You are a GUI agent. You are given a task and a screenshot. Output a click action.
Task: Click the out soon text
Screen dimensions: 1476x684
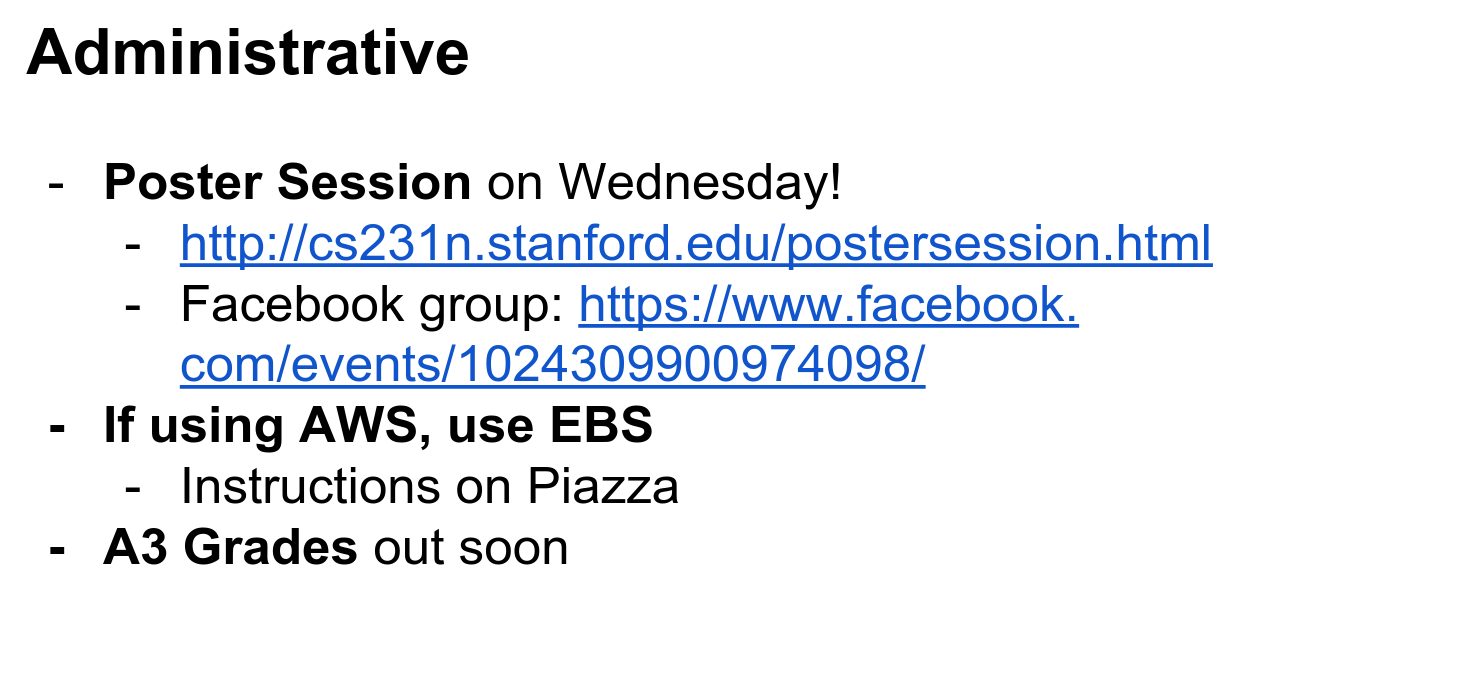(x=470, y=548)
